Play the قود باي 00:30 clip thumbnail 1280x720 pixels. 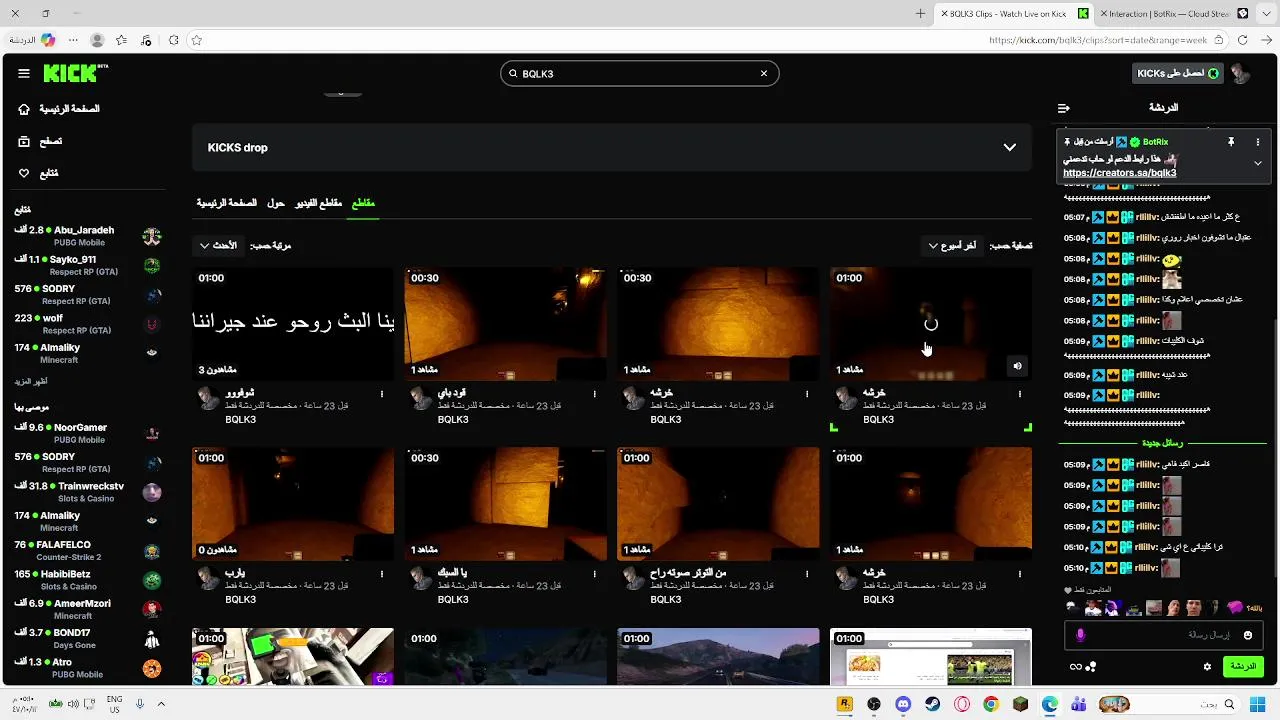coord(505,324)
